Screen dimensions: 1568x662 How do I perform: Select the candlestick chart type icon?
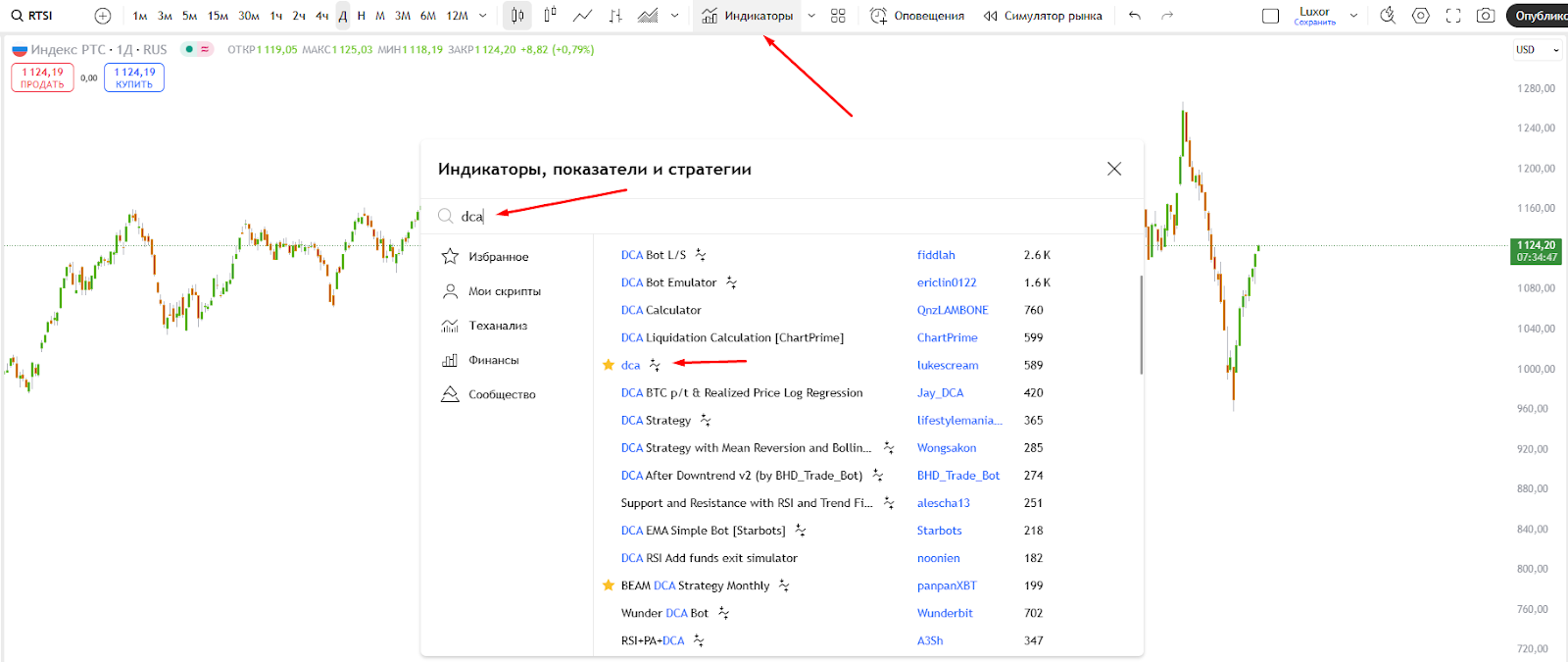pyautogui.click(x=517, y=16)
